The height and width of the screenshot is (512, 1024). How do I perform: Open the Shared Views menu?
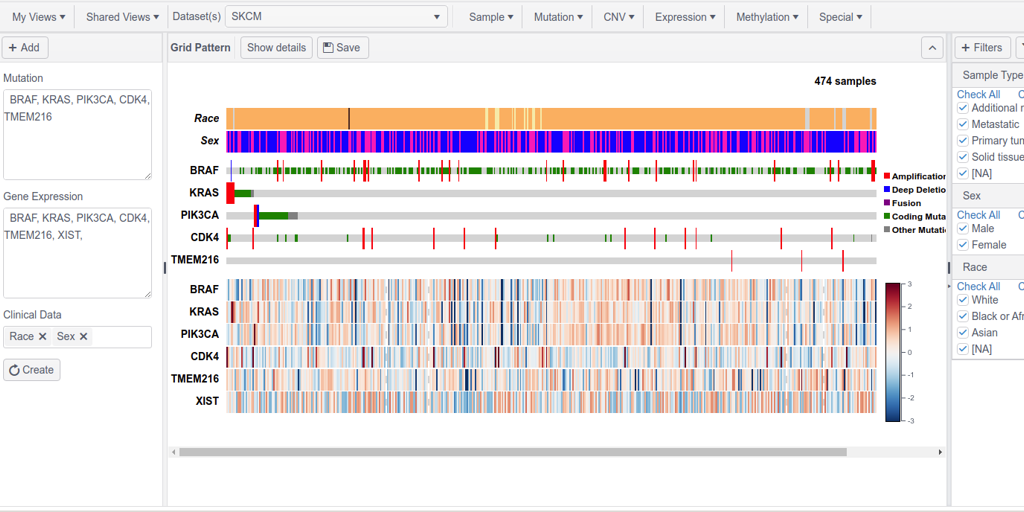click(122, 17)
